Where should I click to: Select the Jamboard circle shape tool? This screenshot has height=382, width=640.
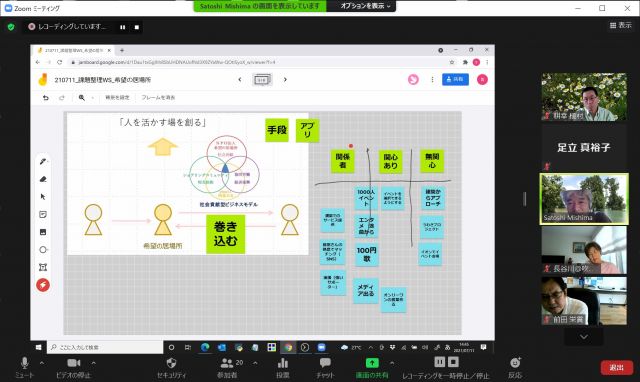coord(43,249)
